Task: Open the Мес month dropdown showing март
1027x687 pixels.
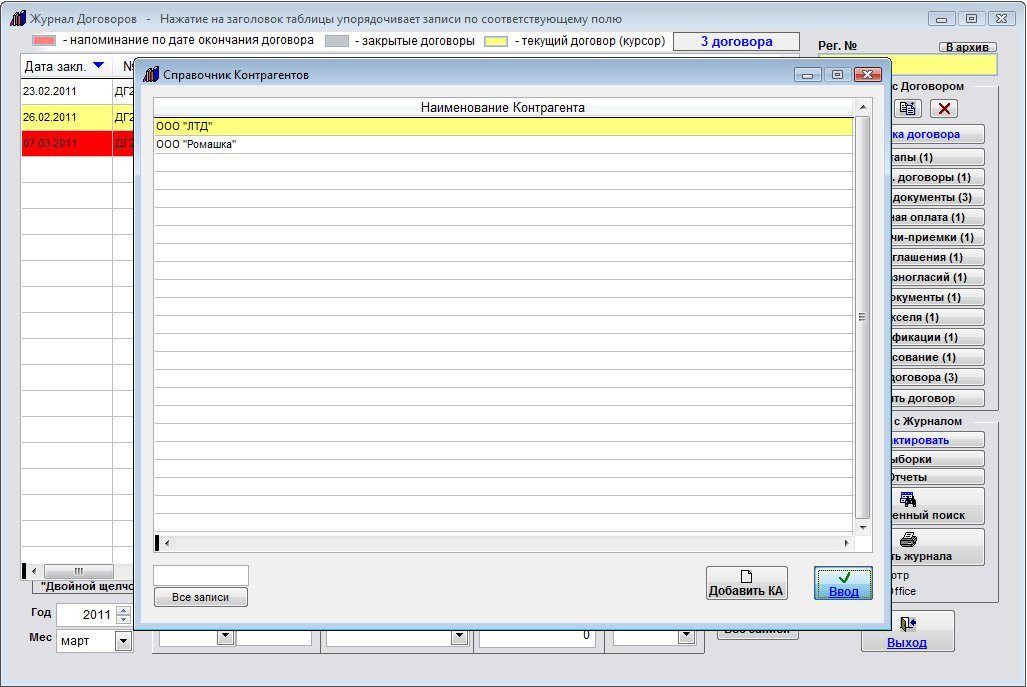Action: coord(123,641)
